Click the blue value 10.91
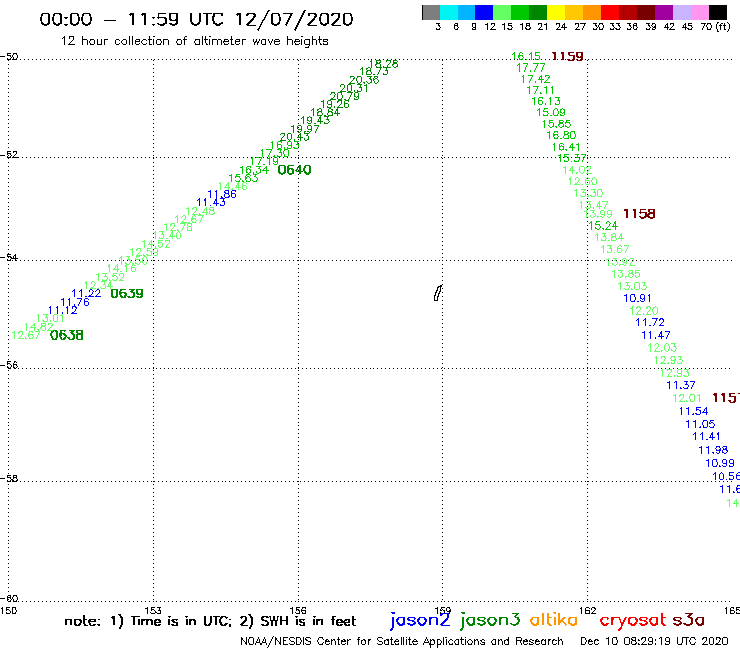Image resolution: width=740 pixels, height=650 pixels. [x=637, y=298]
